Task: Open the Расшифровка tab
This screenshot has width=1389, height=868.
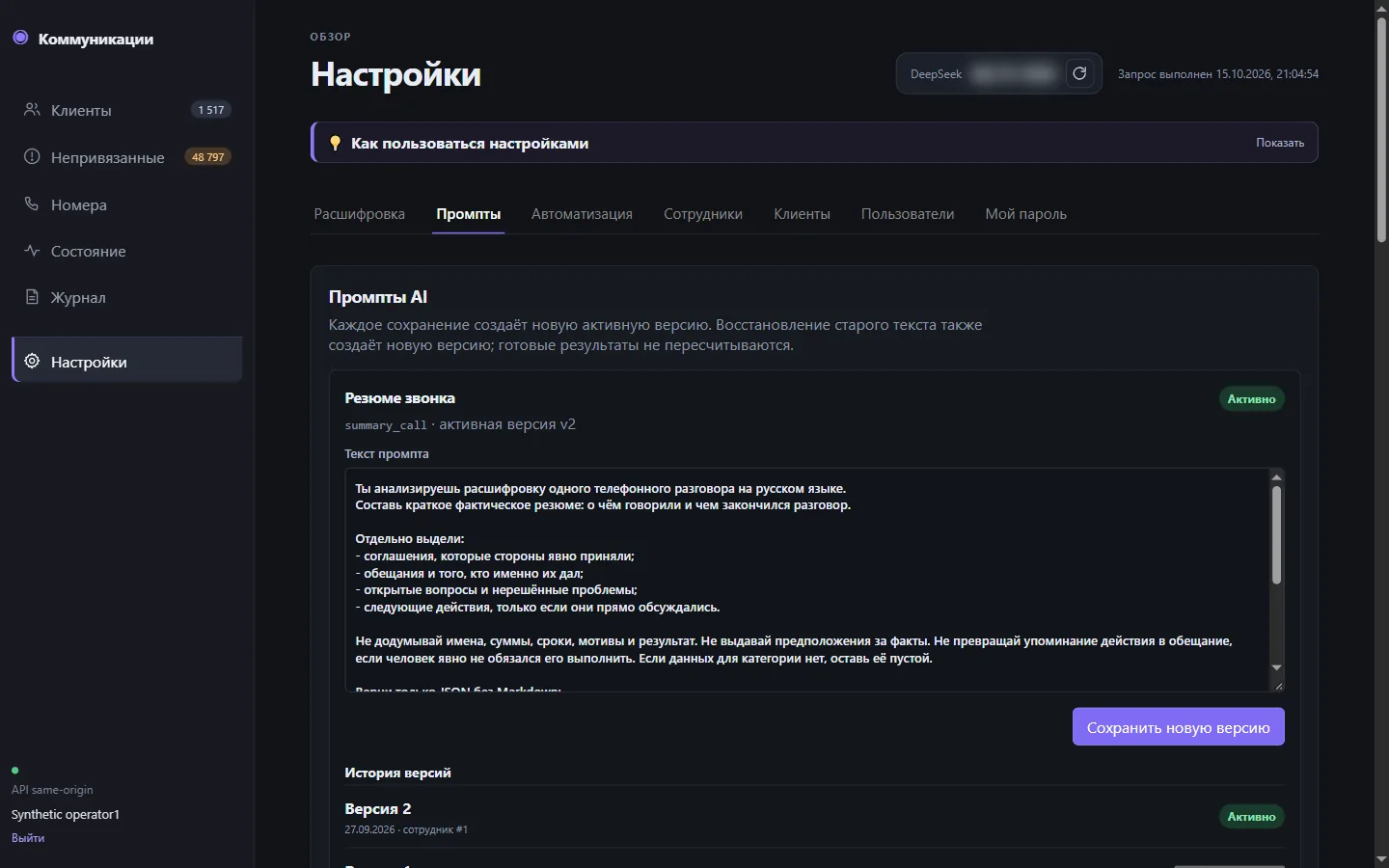Action: pos(359,214)
